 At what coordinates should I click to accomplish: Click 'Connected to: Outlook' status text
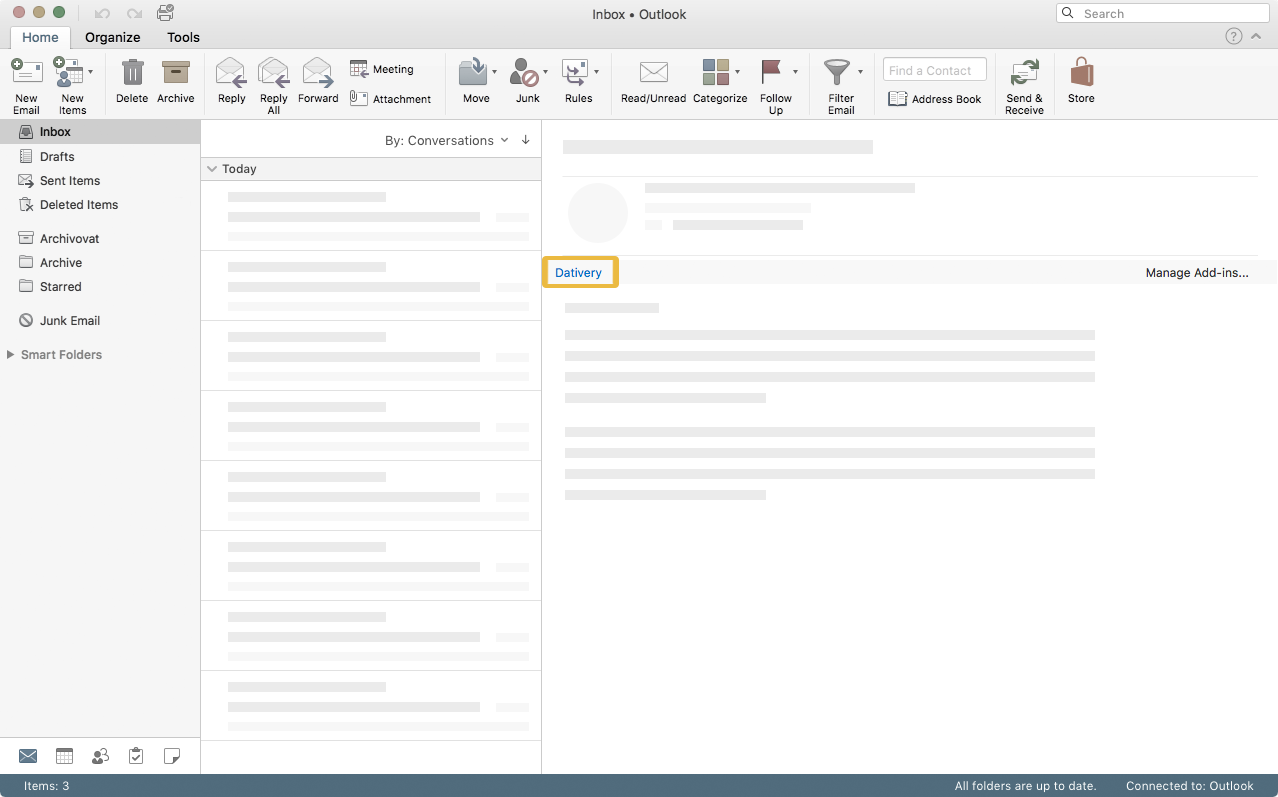point(1190,786)
